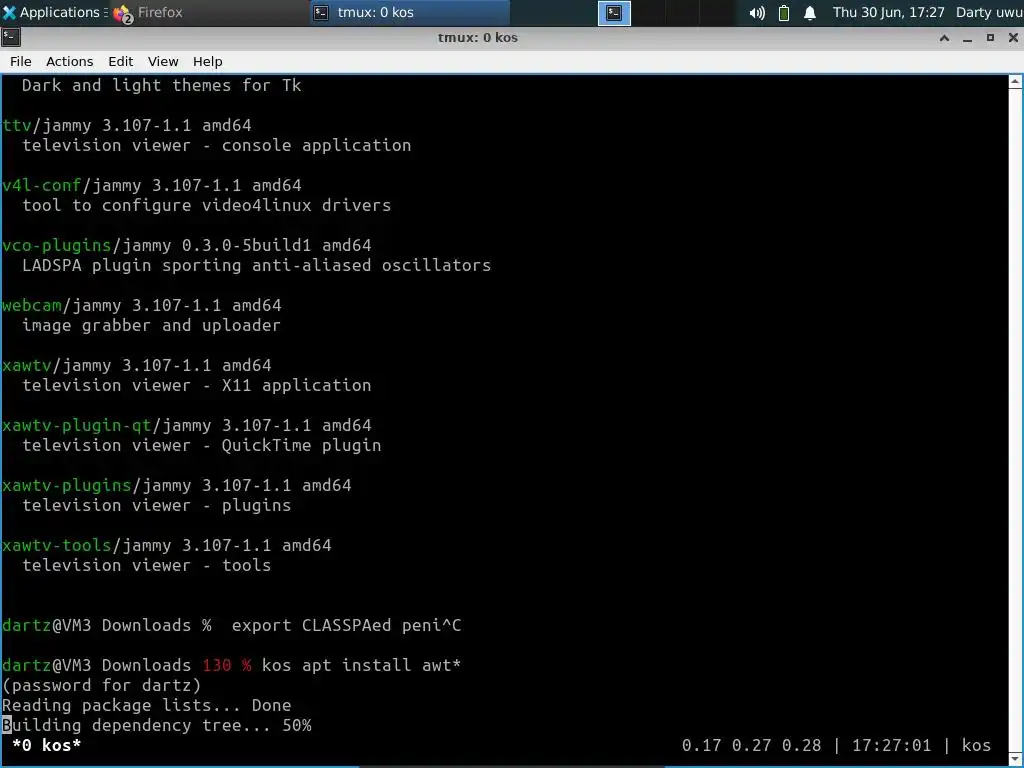Click 'LADSPA plugin sporting anti-aliased oscillators' text
This screenshot has height=768, width=1024.
(x=256, y=265)
